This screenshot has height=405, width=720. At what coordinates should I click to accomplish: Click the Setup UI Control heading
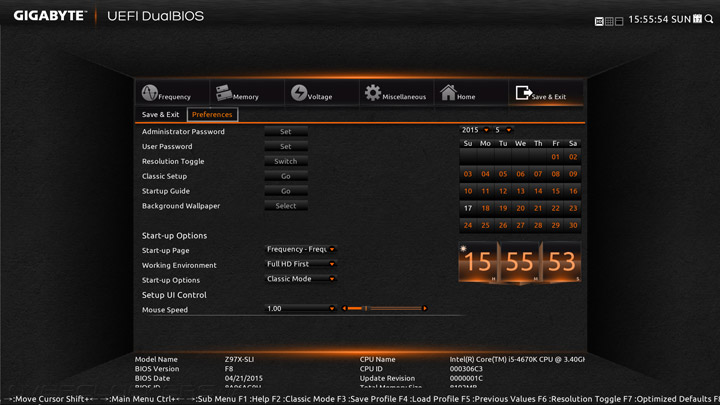tap(174, 295)
